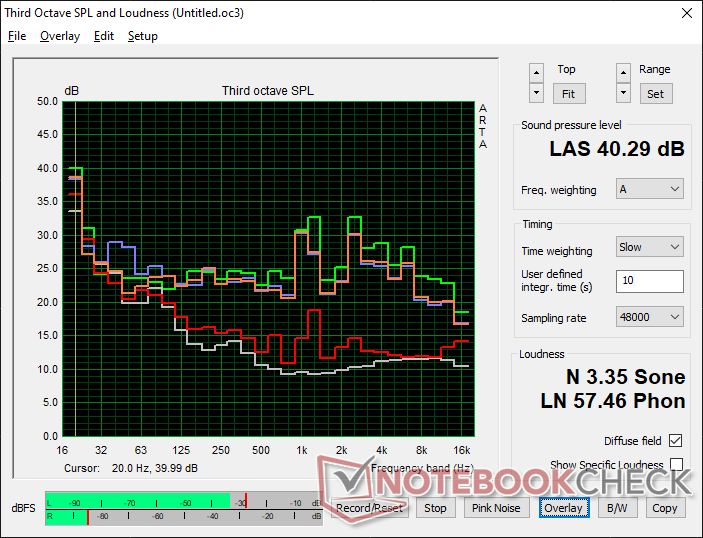Start the Pink Noise generator
703x538 pixels.
click(x=495, y=508)
